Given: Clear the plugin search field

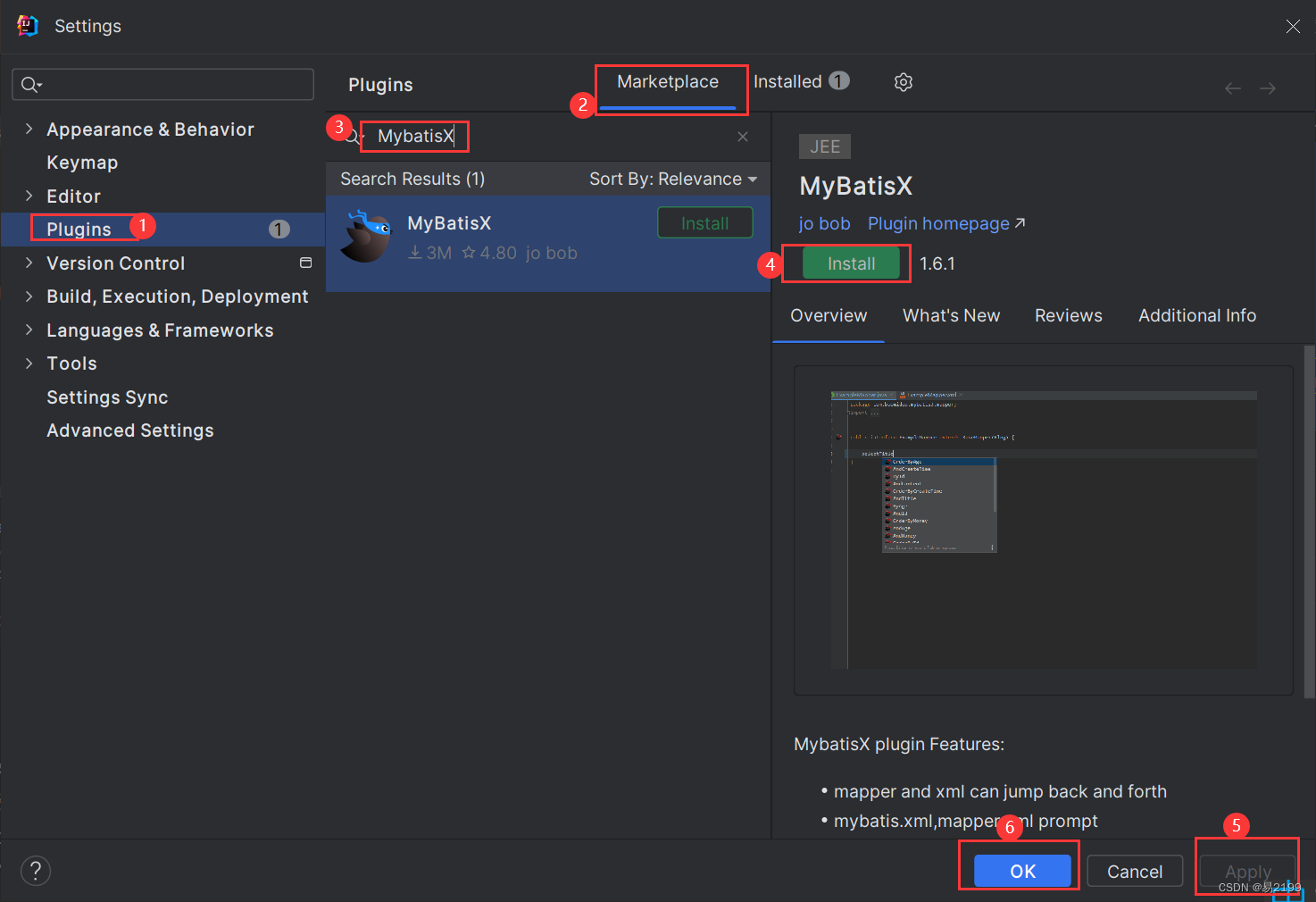Looking at the screenshot, I should (x=743, y=137).
